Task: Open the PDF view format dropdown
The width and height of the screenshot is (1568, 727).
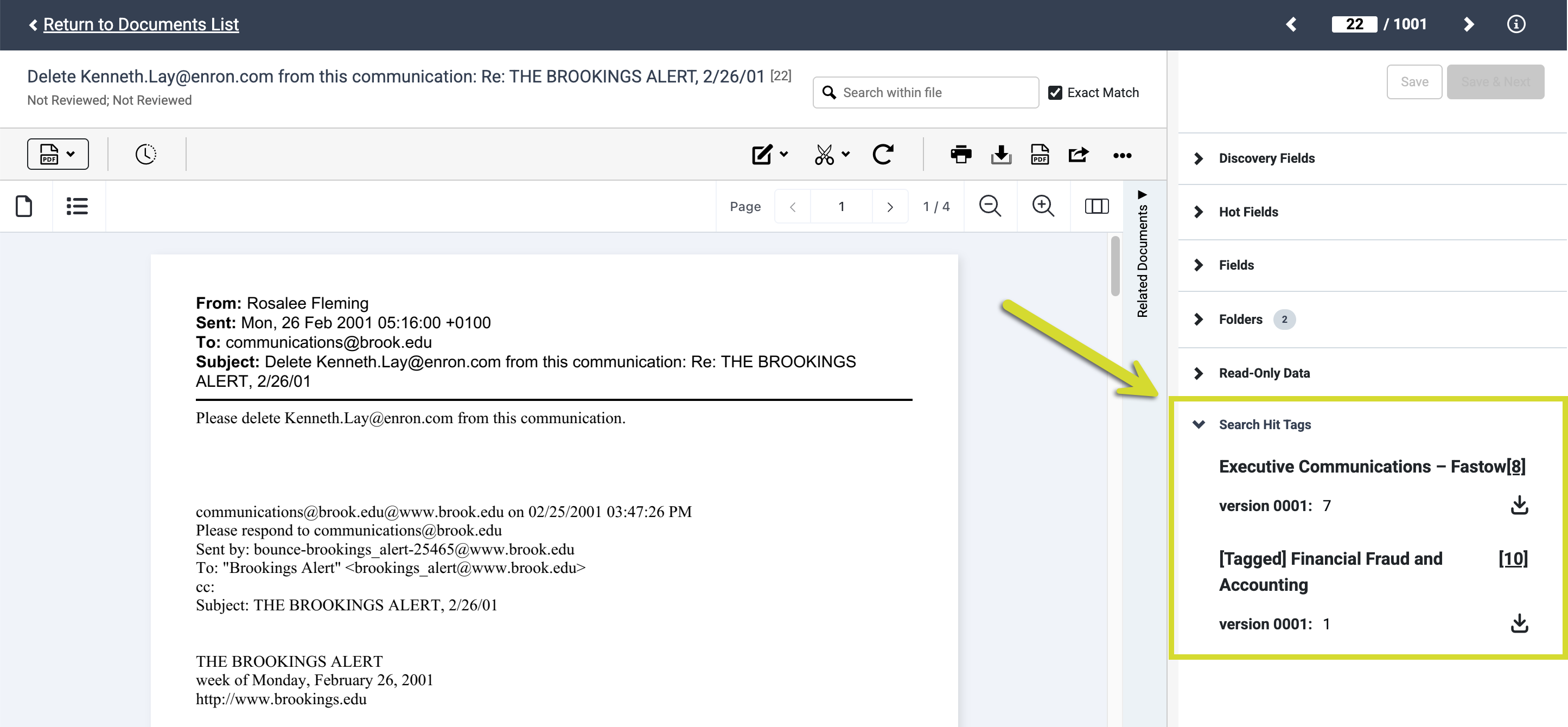Action: click(x=58, y=154)
